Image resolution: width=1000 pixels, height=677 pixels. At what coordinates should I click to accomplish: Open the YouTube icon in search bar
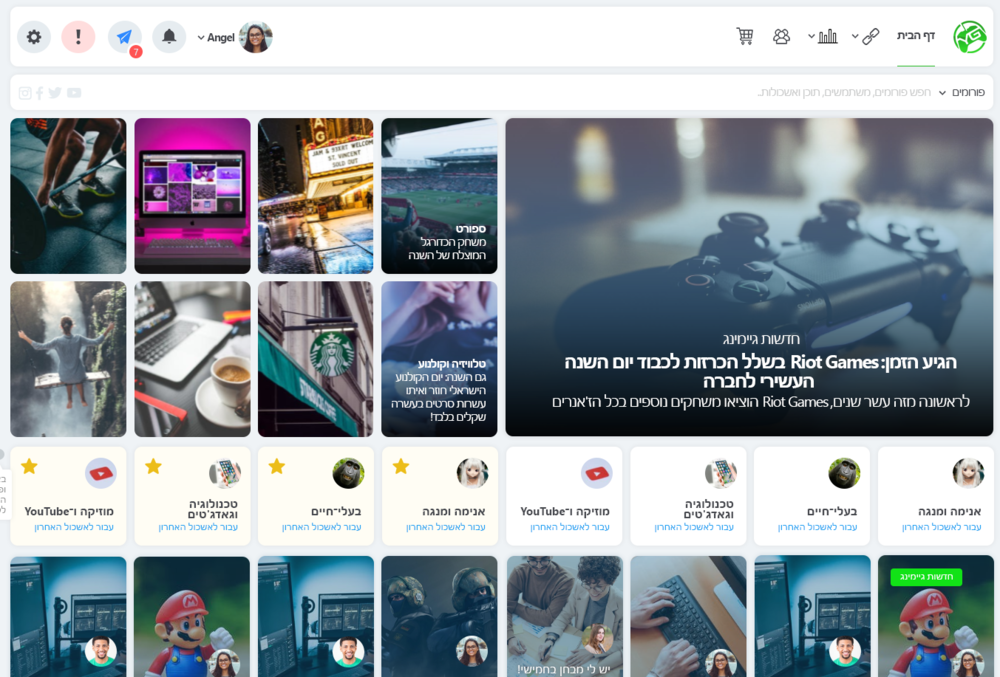pyautogui.click(x=74, y=93)
